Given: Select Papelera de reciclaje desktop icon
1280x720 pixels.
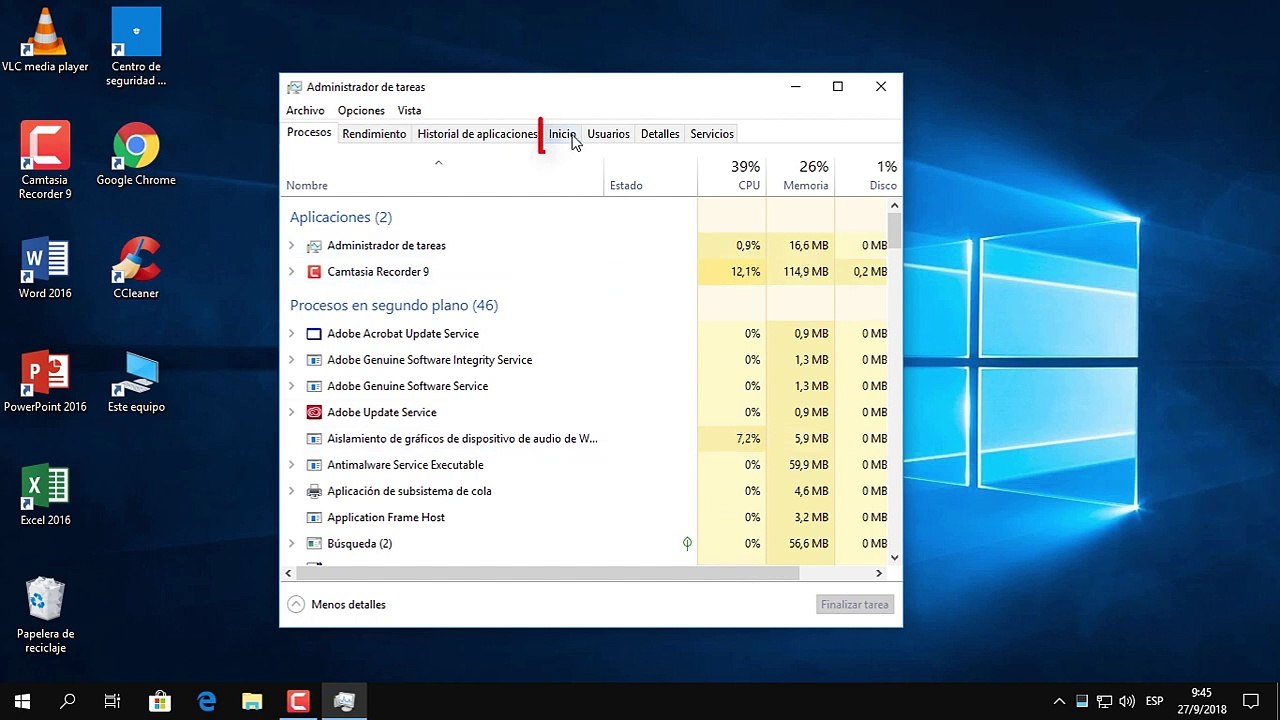Looking at the screenshot, I should (45, 615).
